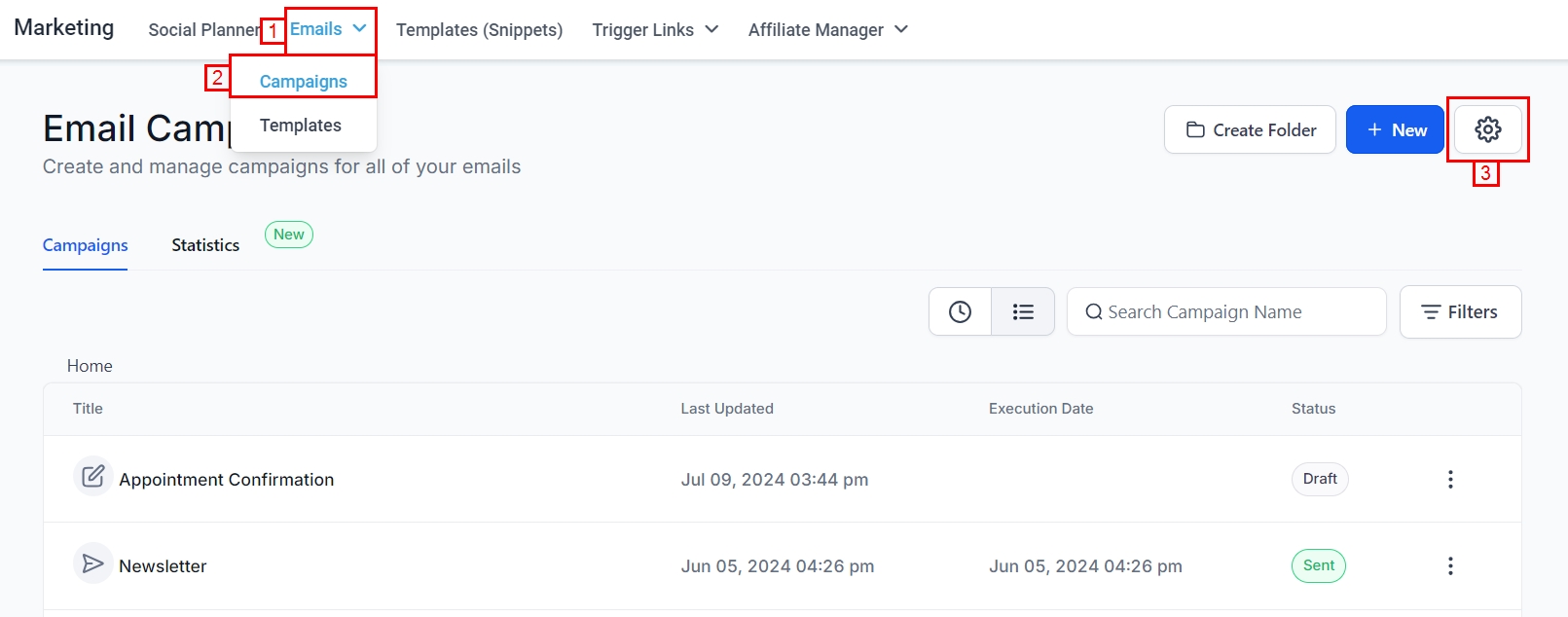Click the Newsletter sent paper-plane icon
The width and height of the screenshot is (1568, 617).
point(92,563)
